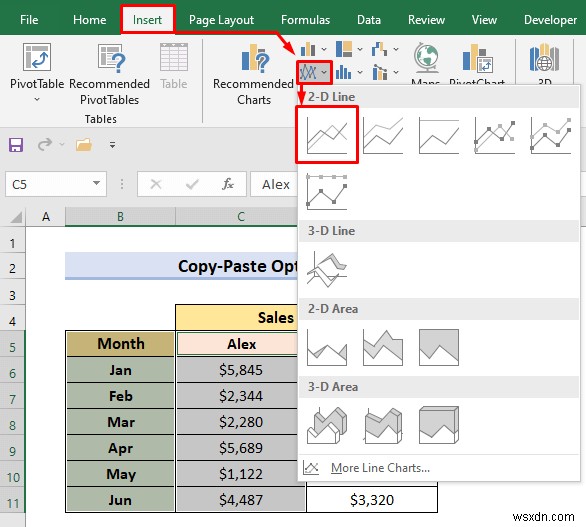Expand the Insert Line or Area Chart dropdown
Viewport: 586px width, 527px height.
(314, 72)
